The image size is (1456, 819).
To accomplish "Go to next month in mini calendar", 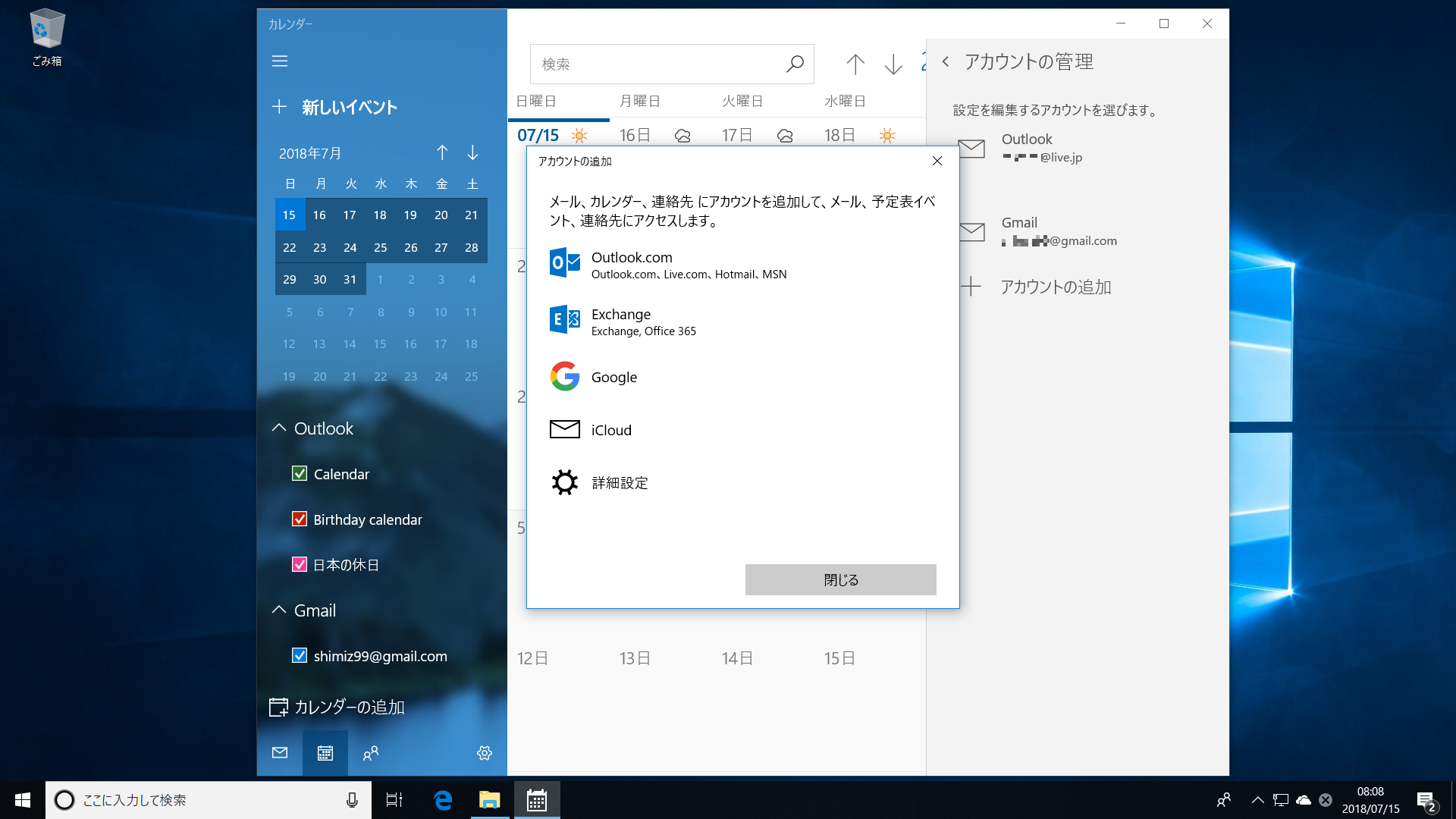I will point(472,153).
